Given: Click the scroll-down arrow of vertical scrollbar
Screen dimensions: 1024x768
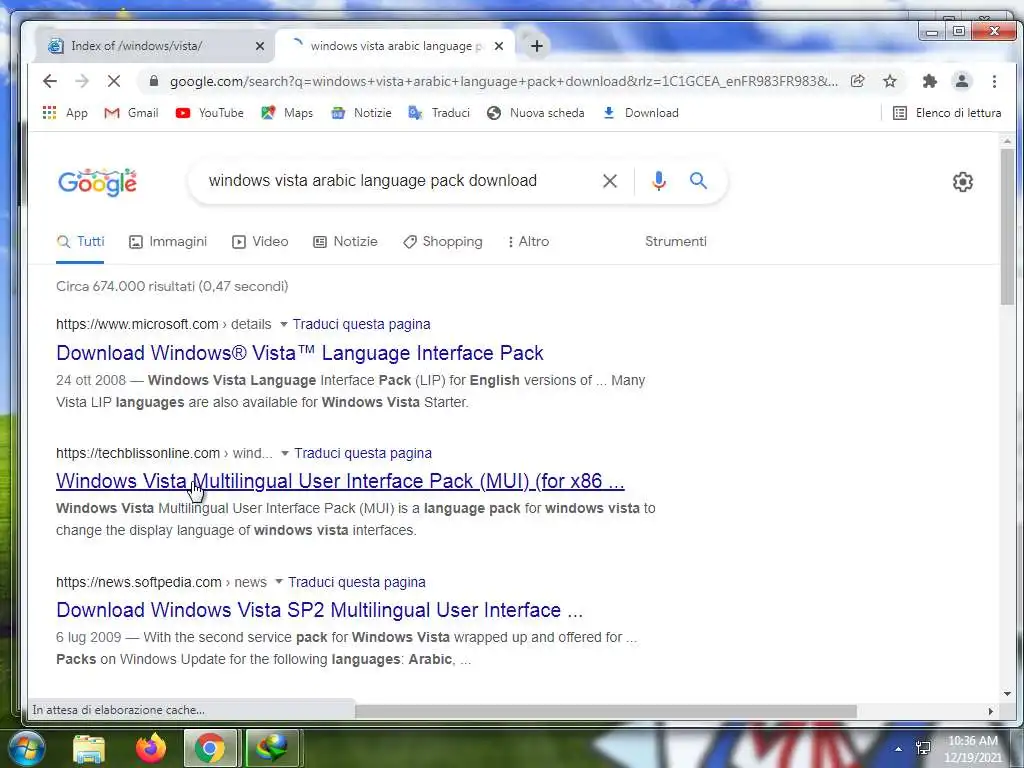Looking at the screenshot, I should coord(1007,694).
